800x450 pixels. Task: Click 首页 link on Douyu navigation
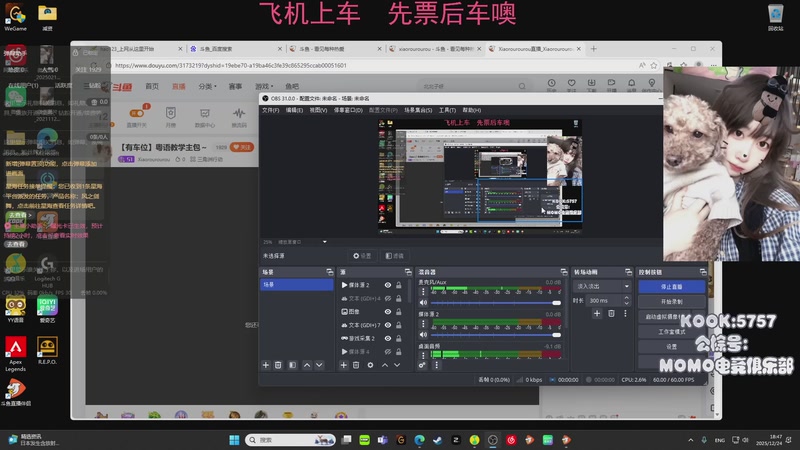(152, 86)
